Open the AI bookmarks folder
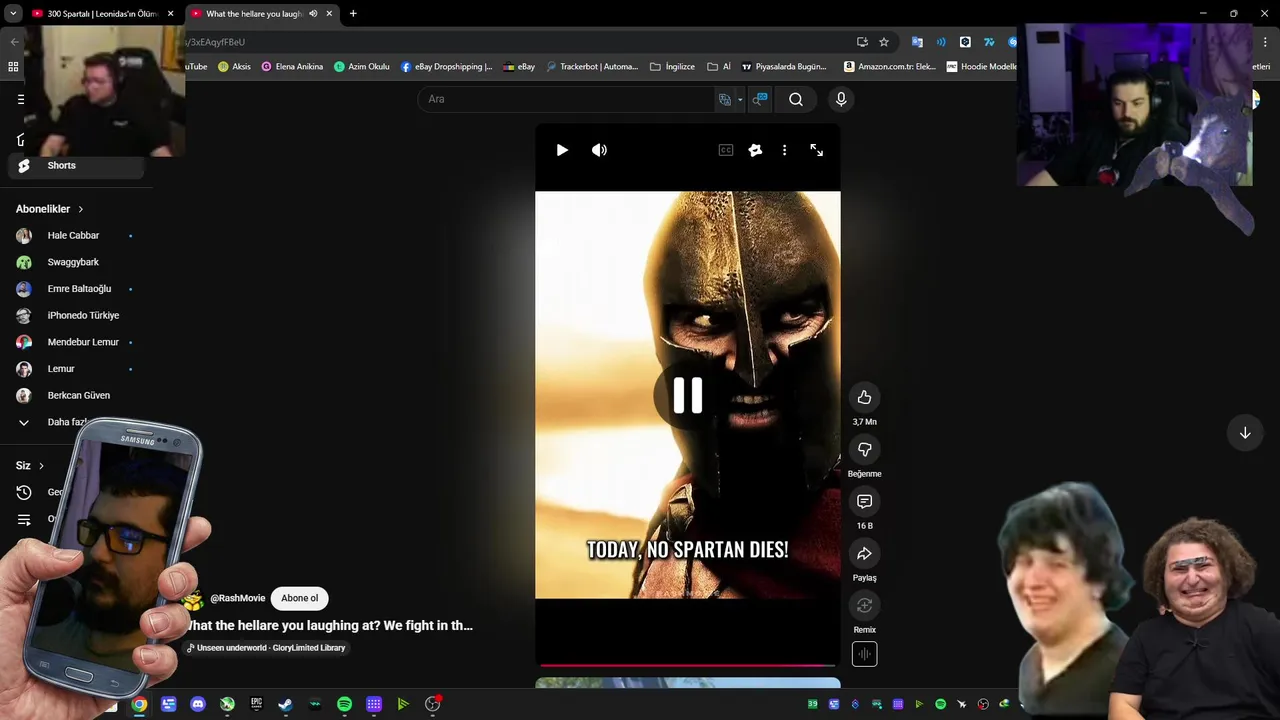This screenshot has width=1280, height=720. pyautogui.click(x=719, y=67)
